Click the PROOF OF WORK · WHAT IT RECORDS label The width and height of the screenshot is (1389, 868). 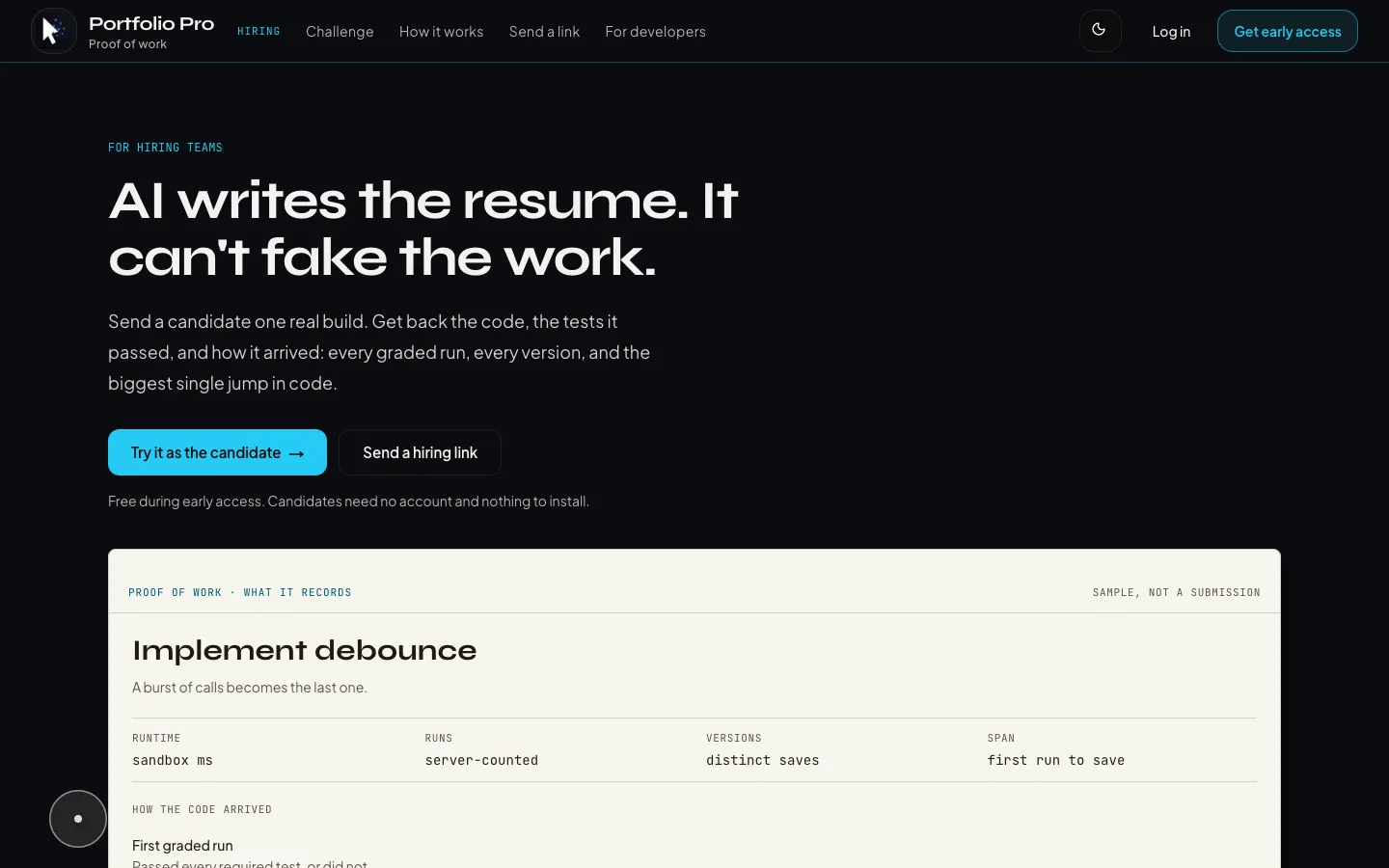click(240, 593)
